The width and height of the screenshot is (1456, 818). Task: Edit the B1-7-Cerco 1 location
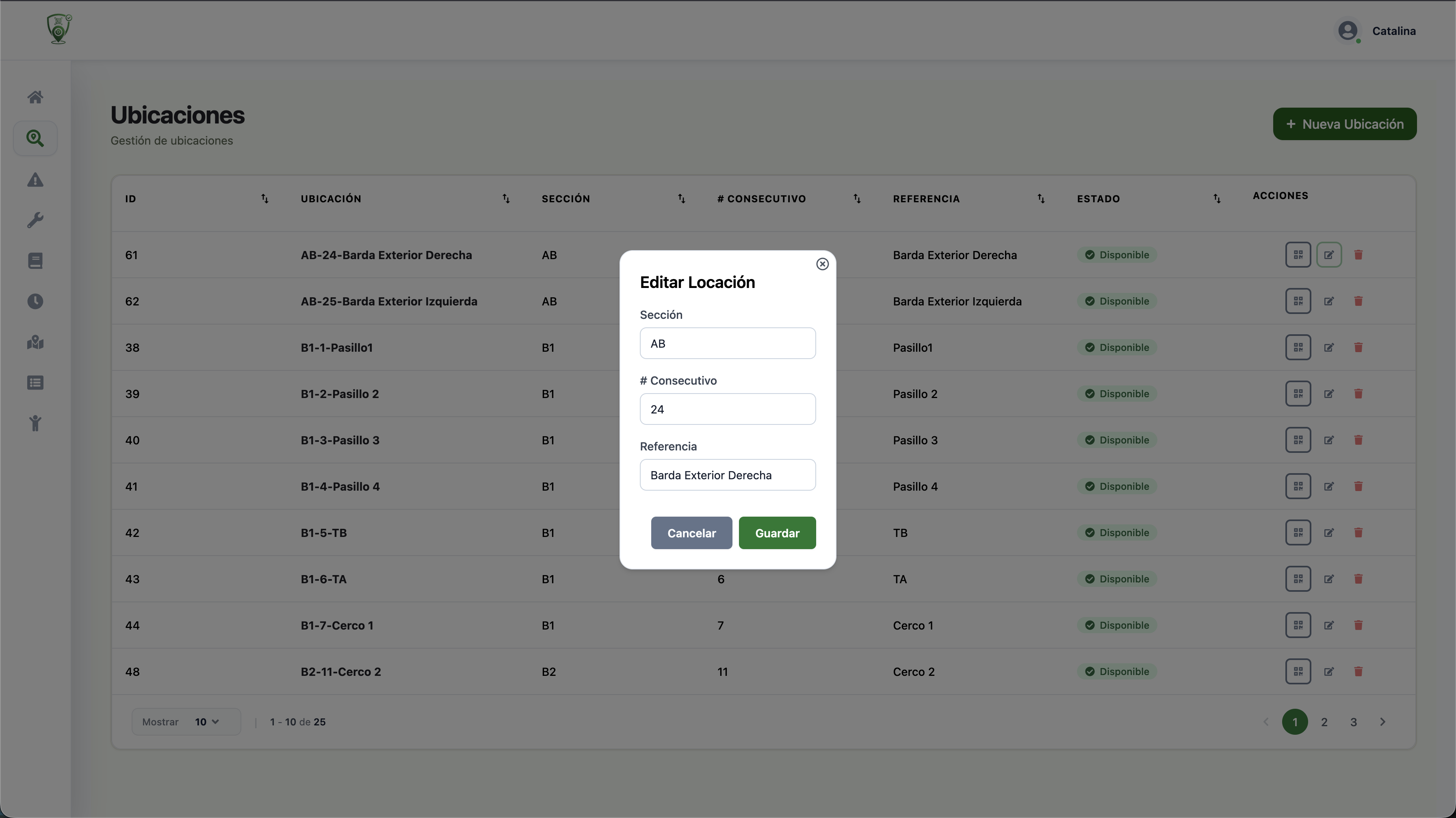1329,625
